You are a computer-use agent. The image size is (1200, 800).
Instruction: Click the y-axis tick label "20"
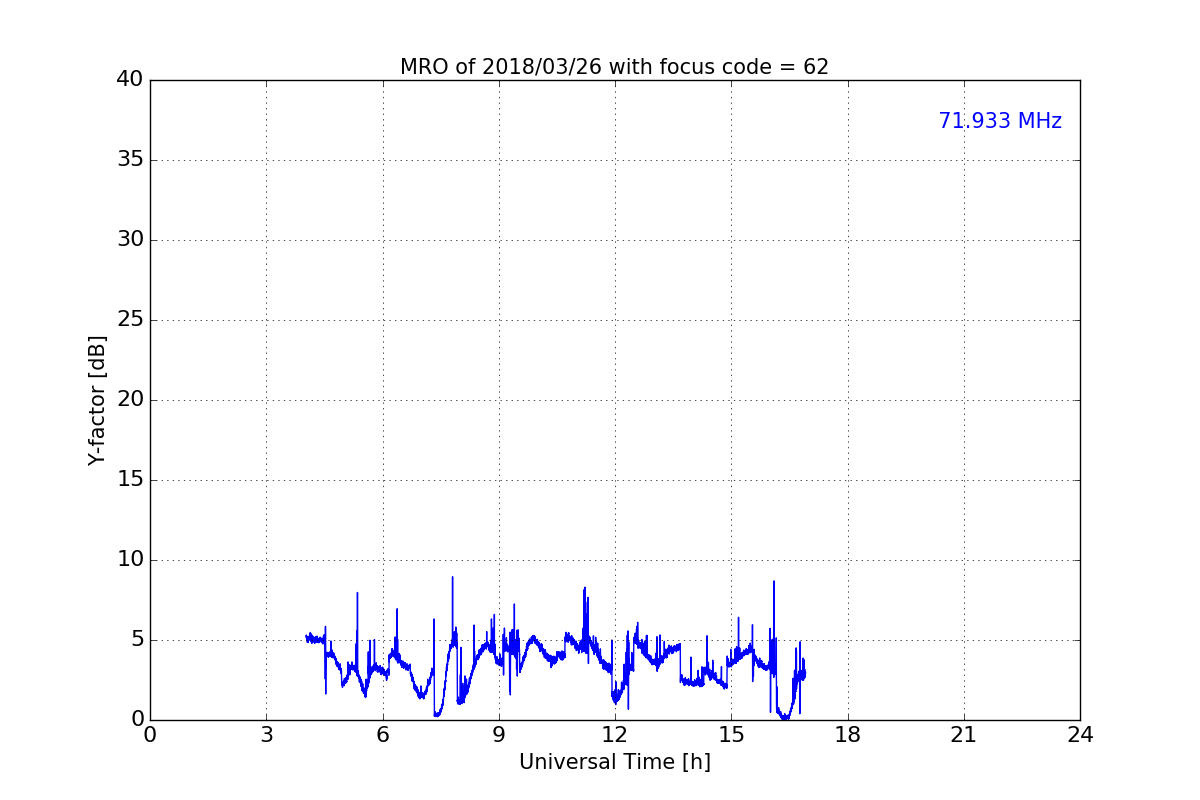tap(130, 400)
